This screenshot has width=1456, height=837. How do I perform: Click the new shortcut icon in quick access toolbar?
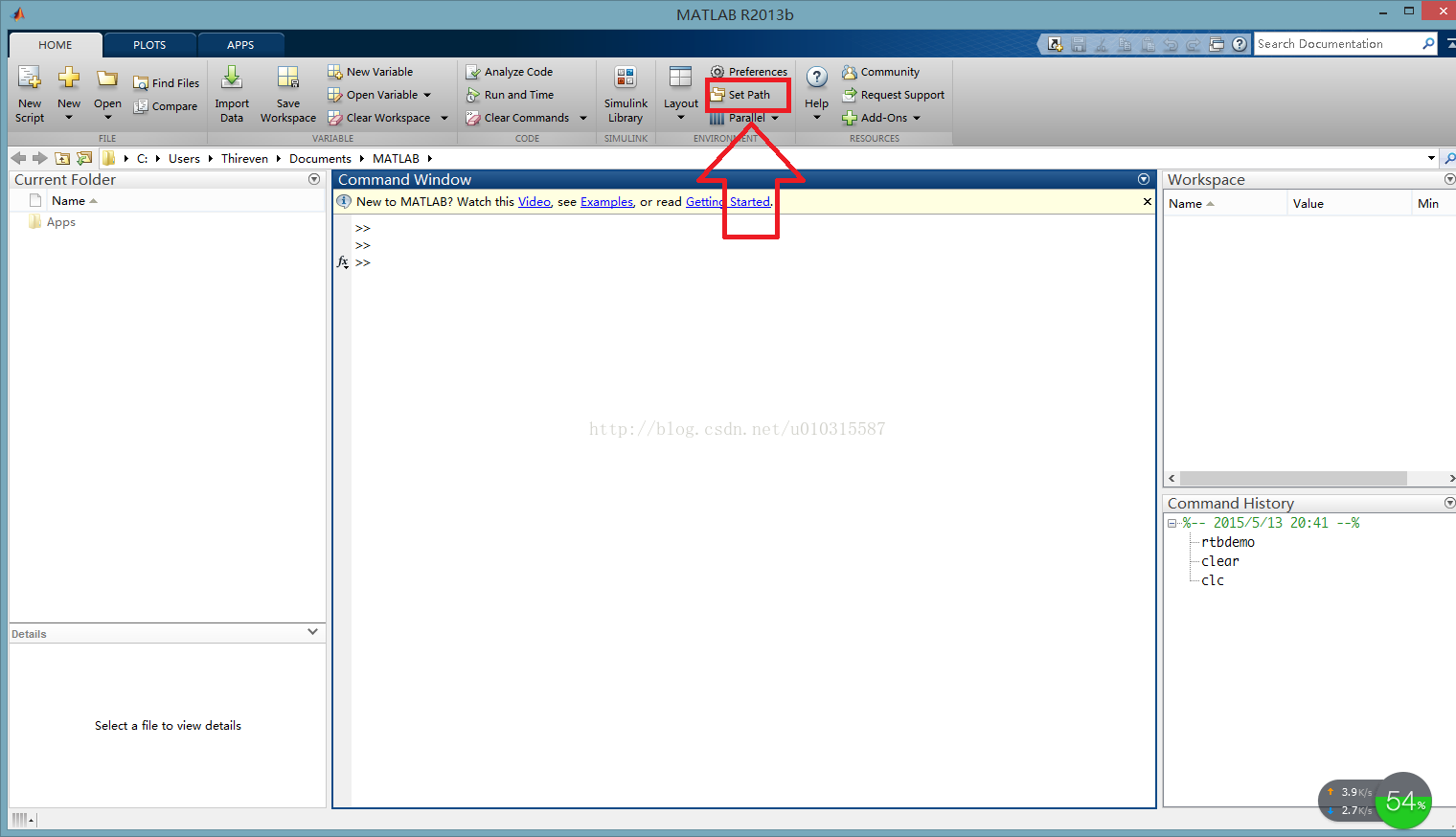tap(1055, 44)
